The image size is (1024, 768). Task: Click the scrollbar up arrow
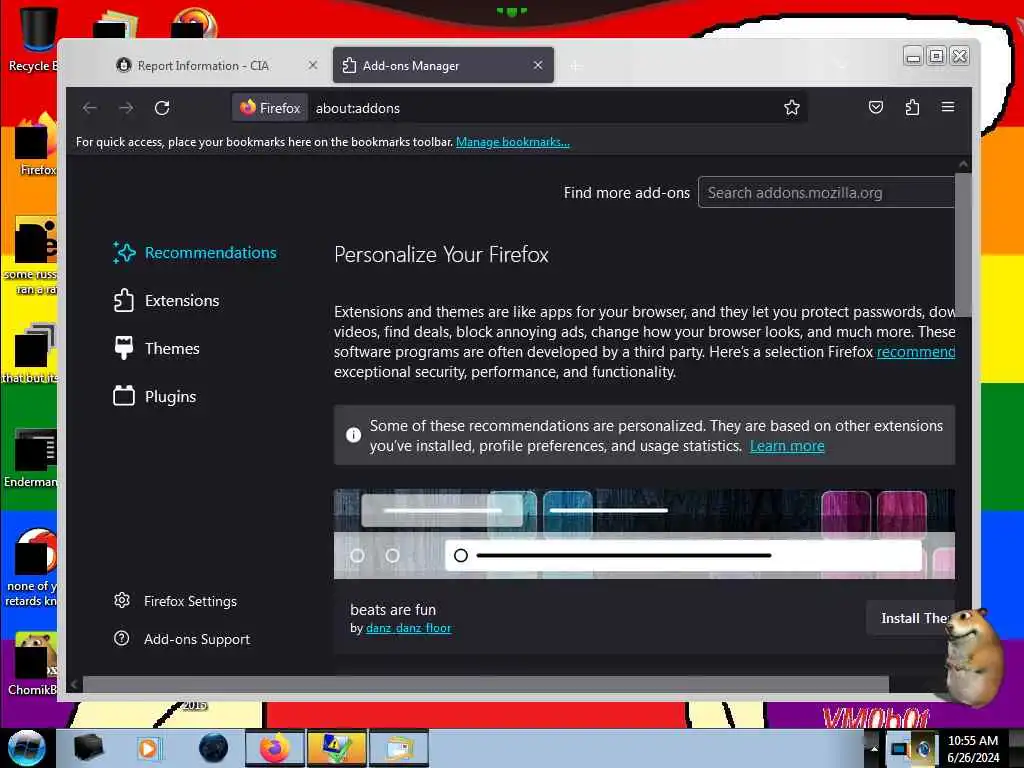pyautogui.click(x=963, y=165)
